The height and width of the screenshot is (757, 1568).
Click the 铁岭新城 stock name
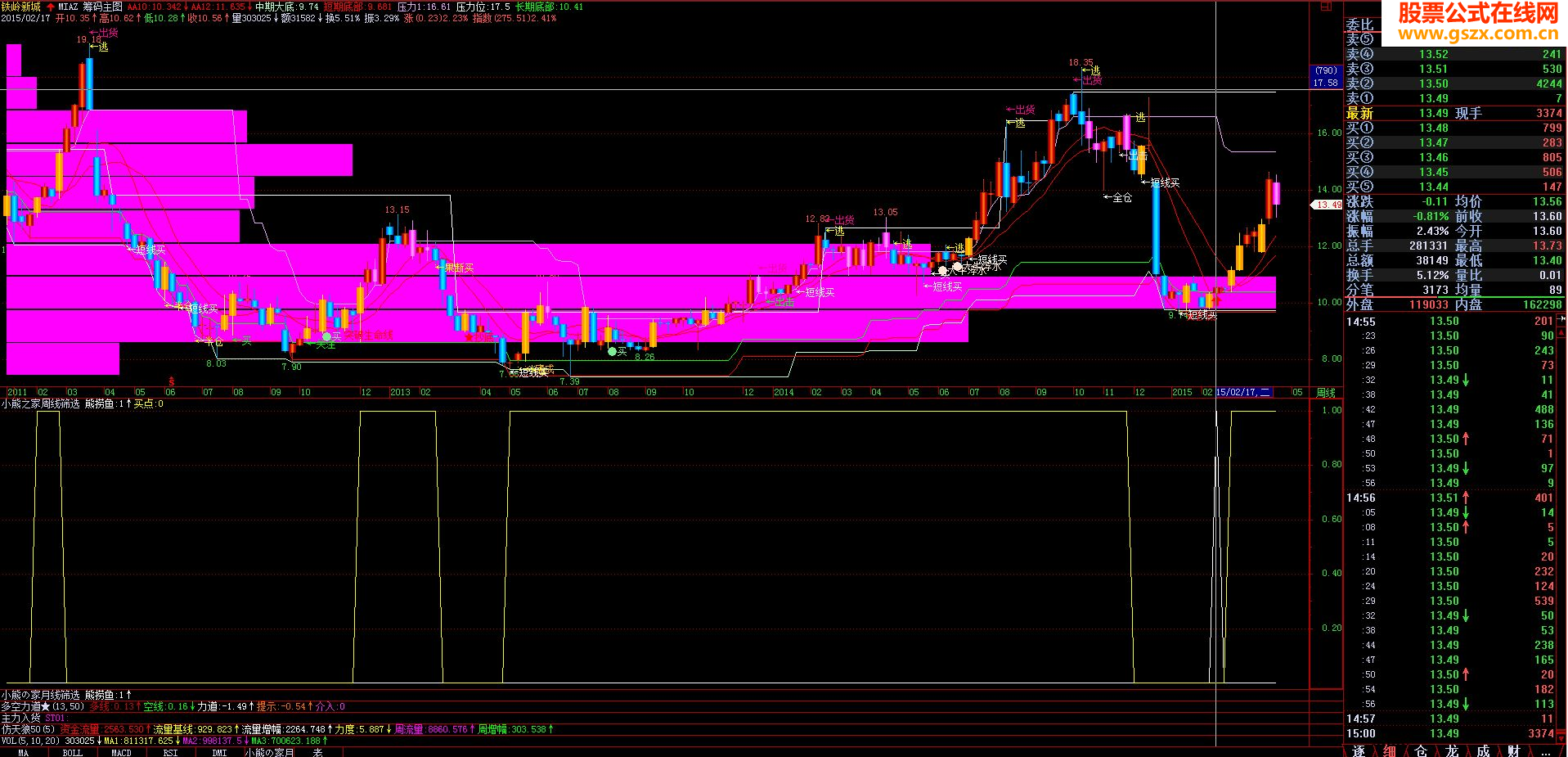20,7
